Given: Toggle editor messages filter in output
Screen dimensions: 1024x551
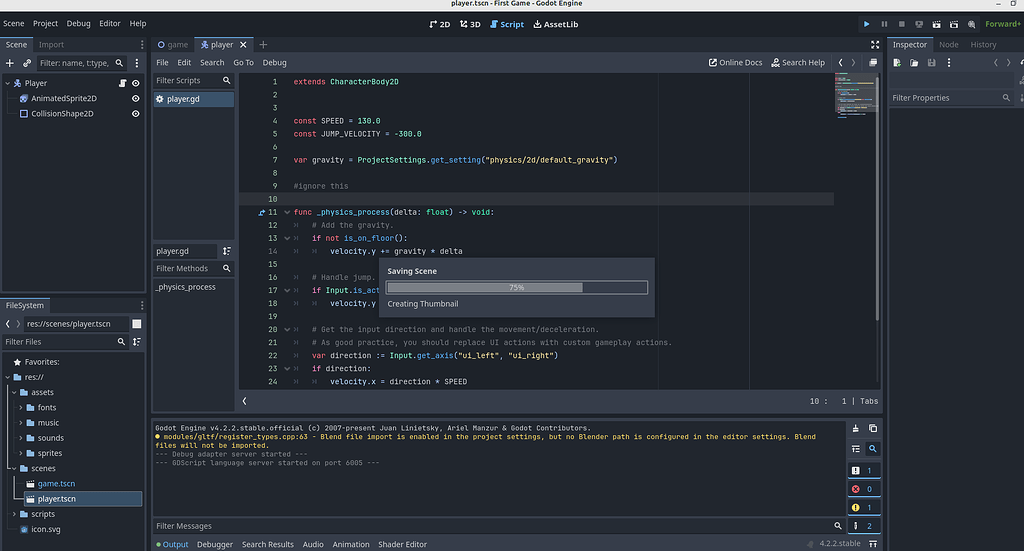Looking at the screenshot, I should click(863, 526).
